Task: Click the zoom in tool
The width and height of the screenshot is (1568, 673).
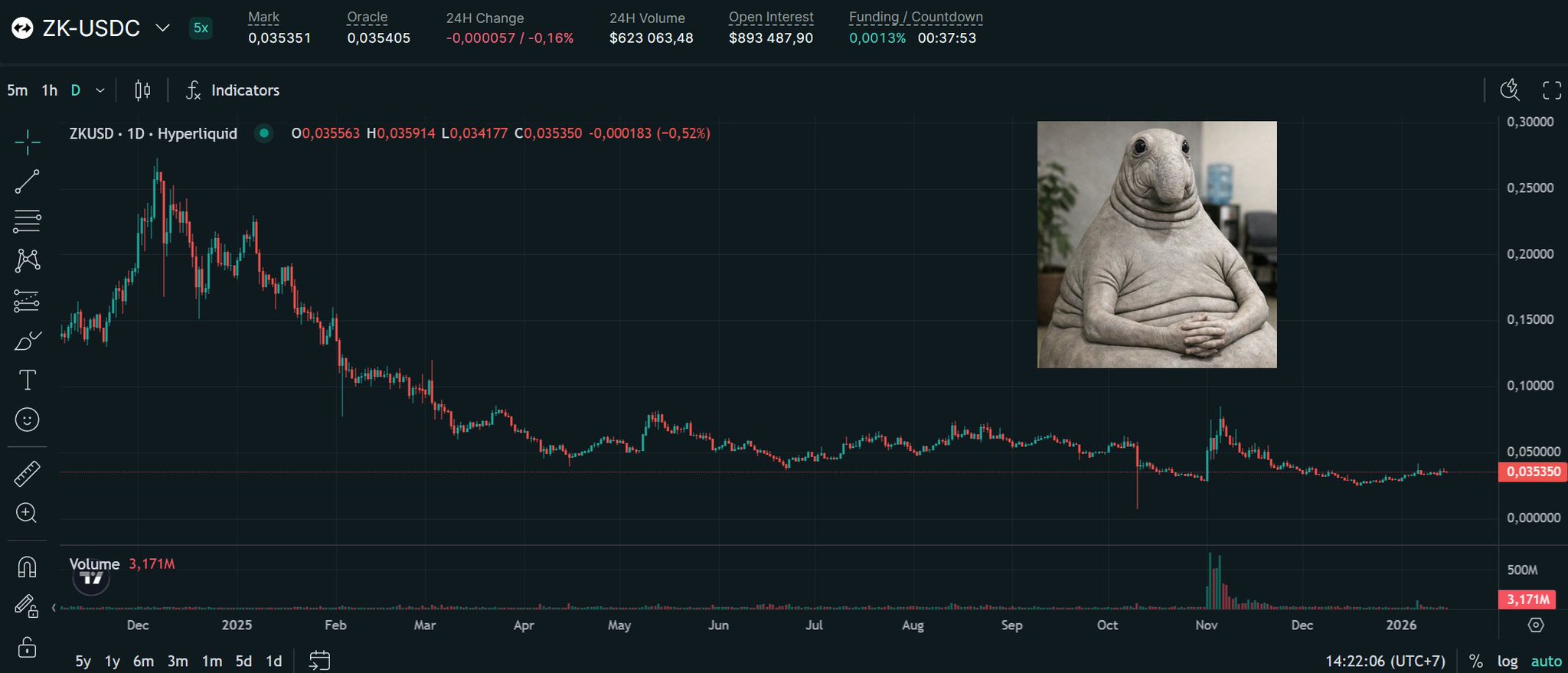Action: (28, 513)
